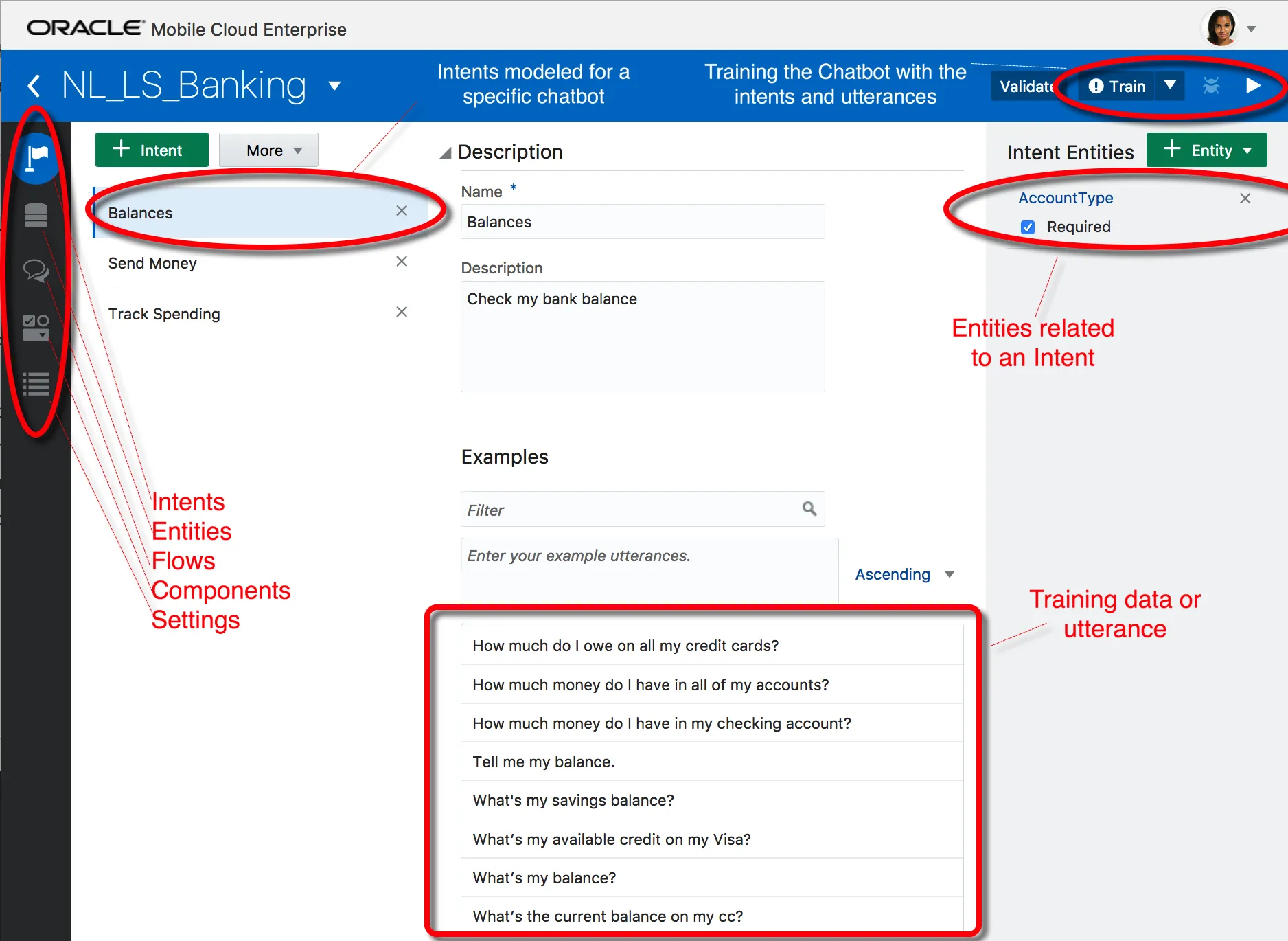This screenshot has width=1288, height=941.
Task: Select utterance 'How much money do I have in all of my accounts?'
Action: tap(712, 685)
